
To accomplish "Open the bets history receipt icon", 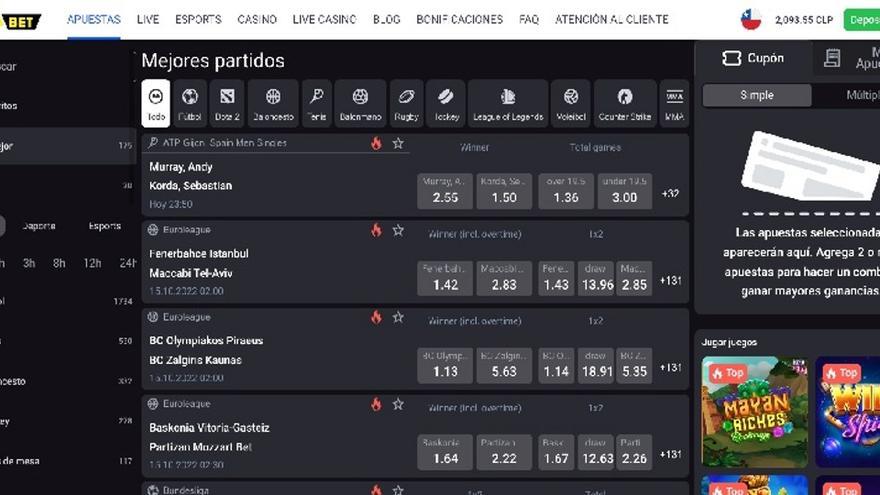I will (832, 58).
